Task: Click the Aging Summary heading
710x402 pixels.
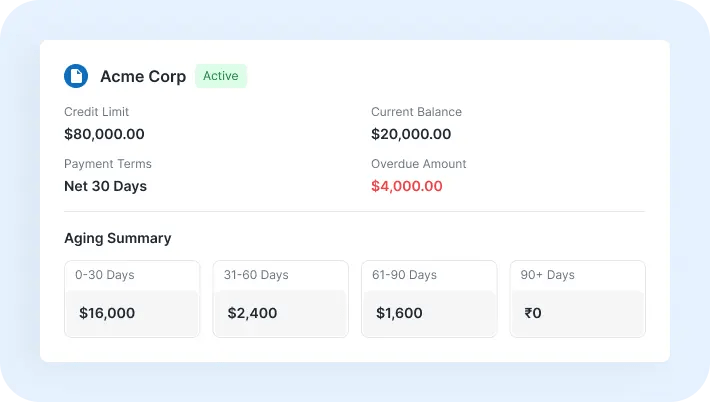Action: click(118, 238)
